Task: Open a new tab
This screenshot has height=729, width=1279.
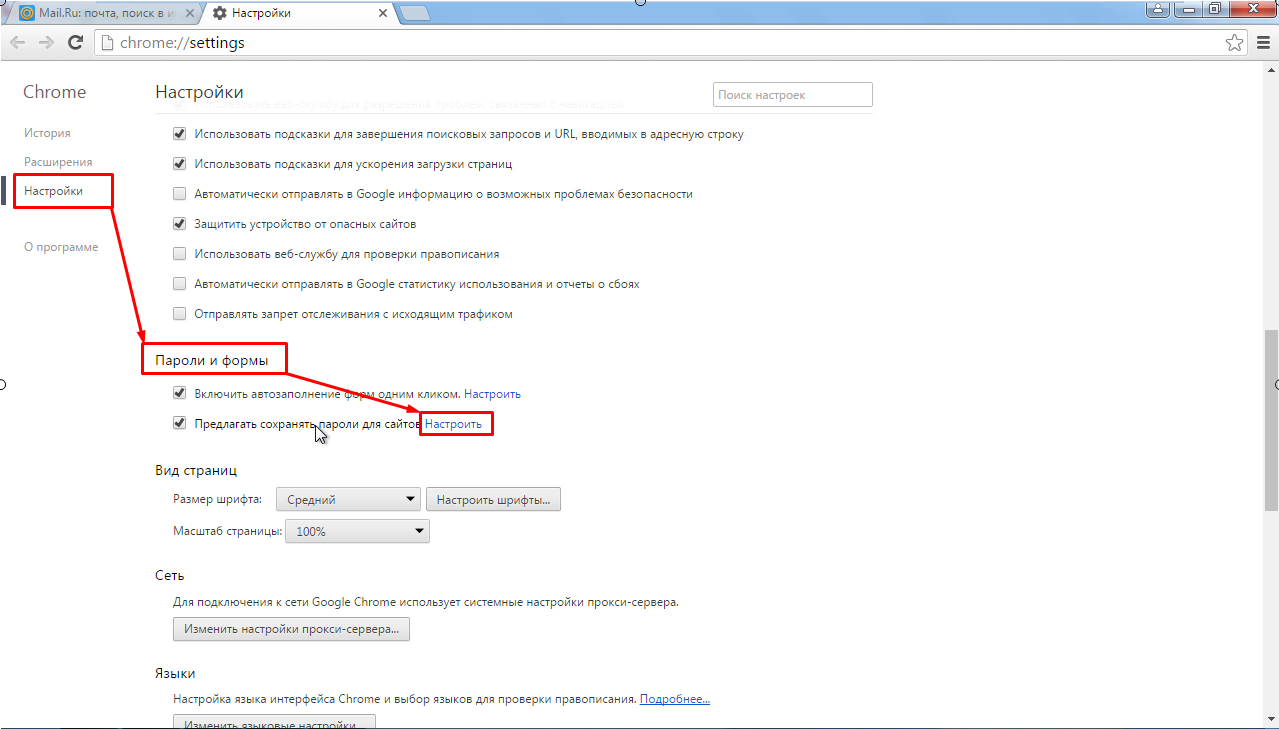Action: [x=414, y=14]
